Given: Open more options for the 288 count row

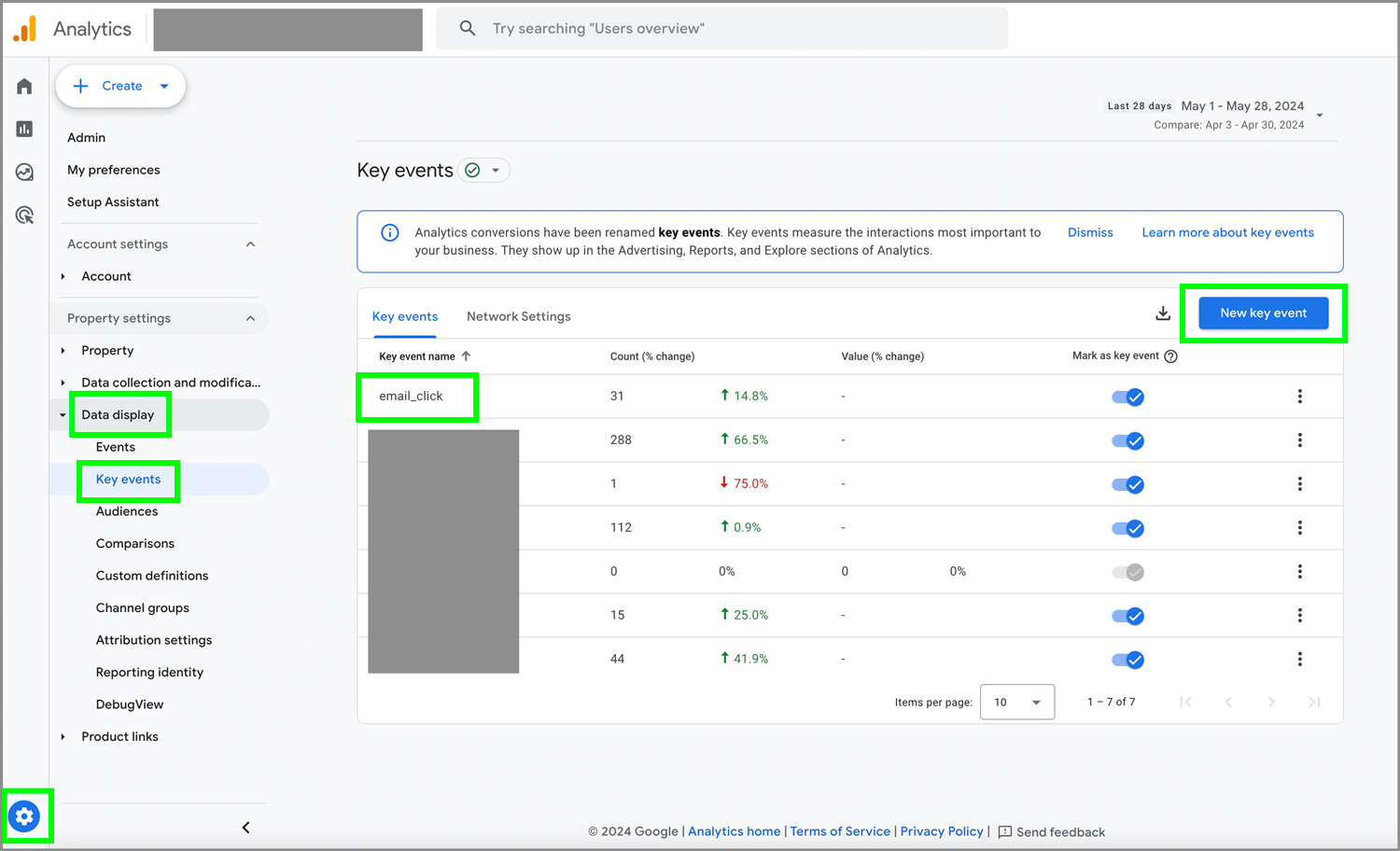Looking at the screenshot, I should 1299,440.
